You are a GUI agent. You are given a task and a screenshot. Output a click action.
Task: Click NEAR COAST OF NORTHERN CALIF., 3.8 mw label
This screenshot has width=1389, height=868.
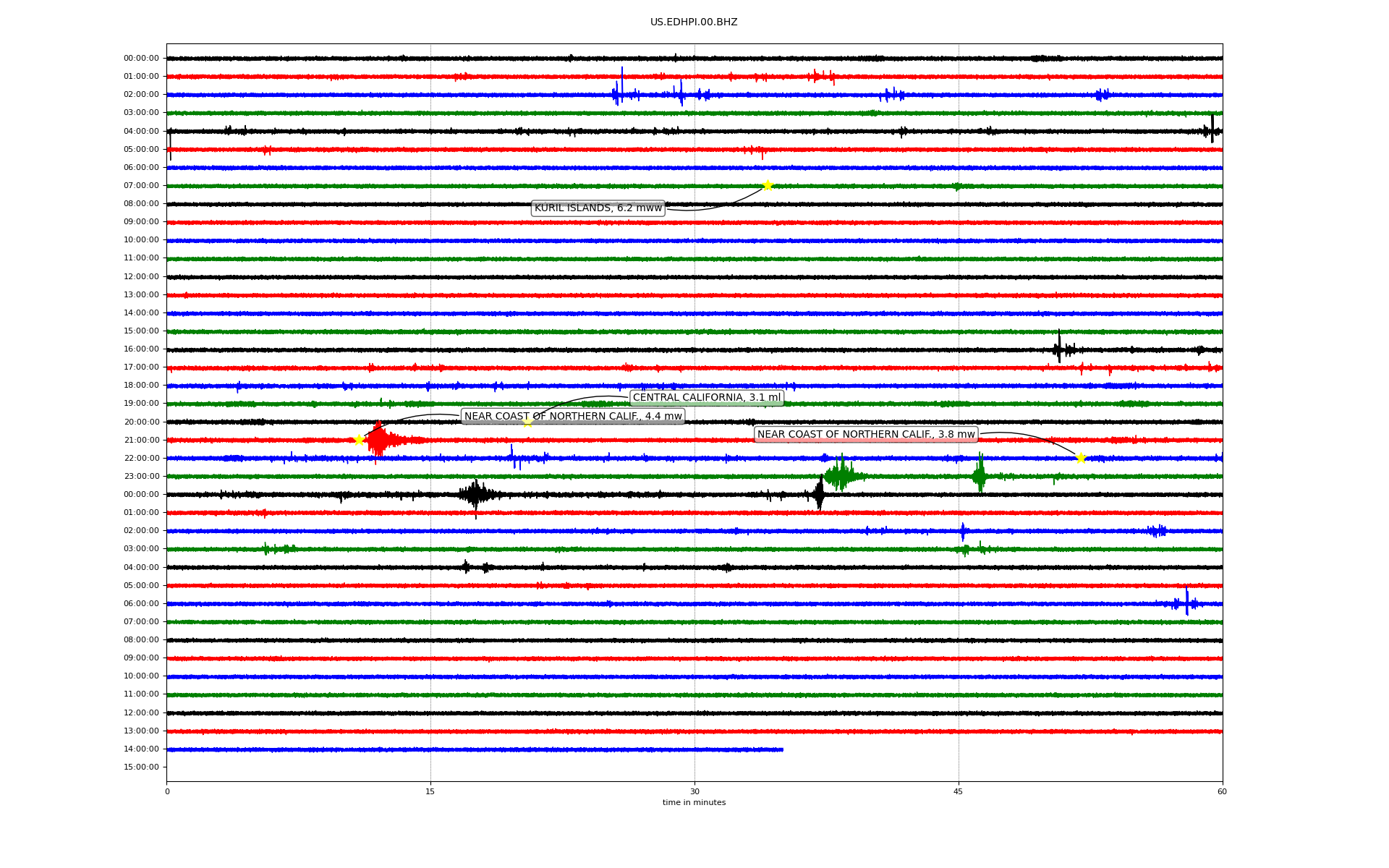866,435
